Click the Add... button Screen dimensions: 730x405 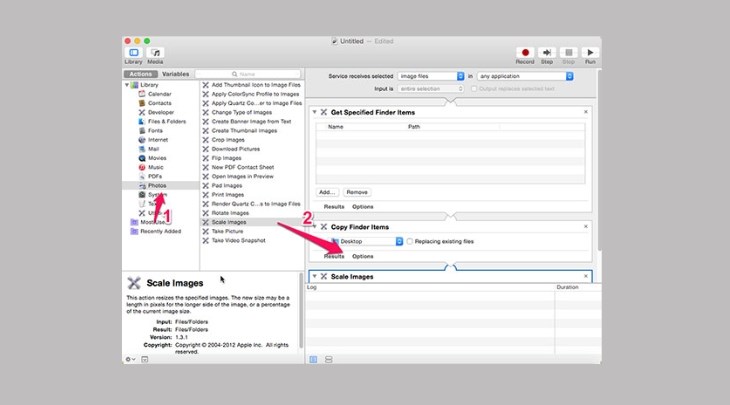[x=327, y=191]
